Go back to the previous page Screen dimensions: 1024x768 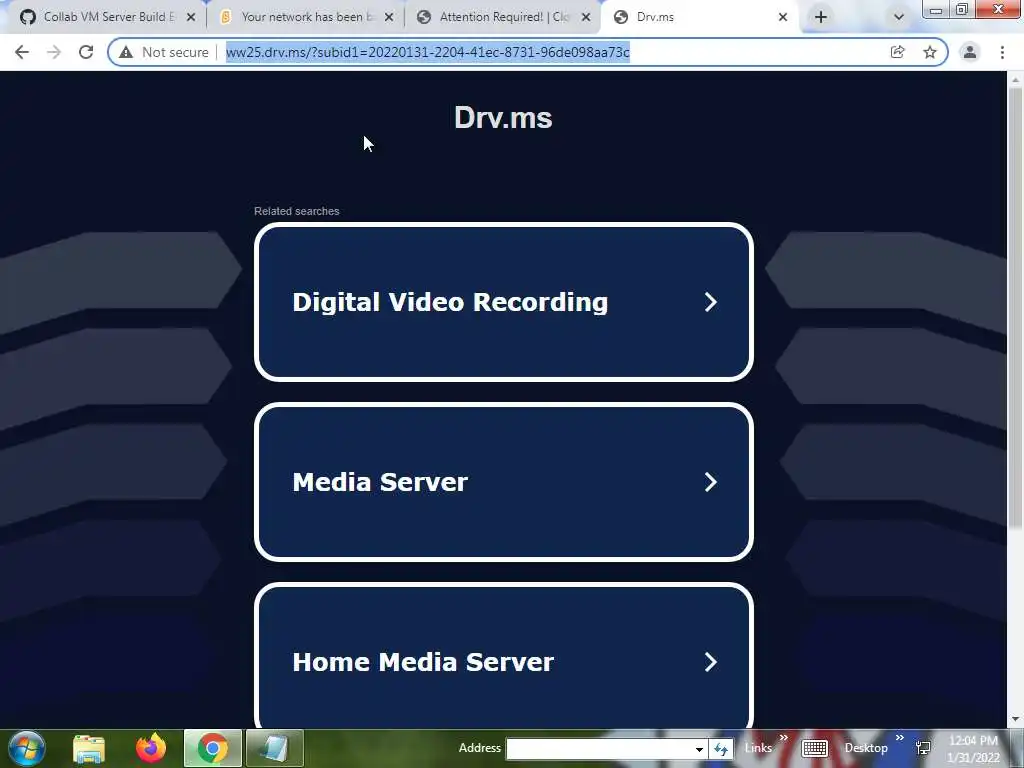point(22,52)
